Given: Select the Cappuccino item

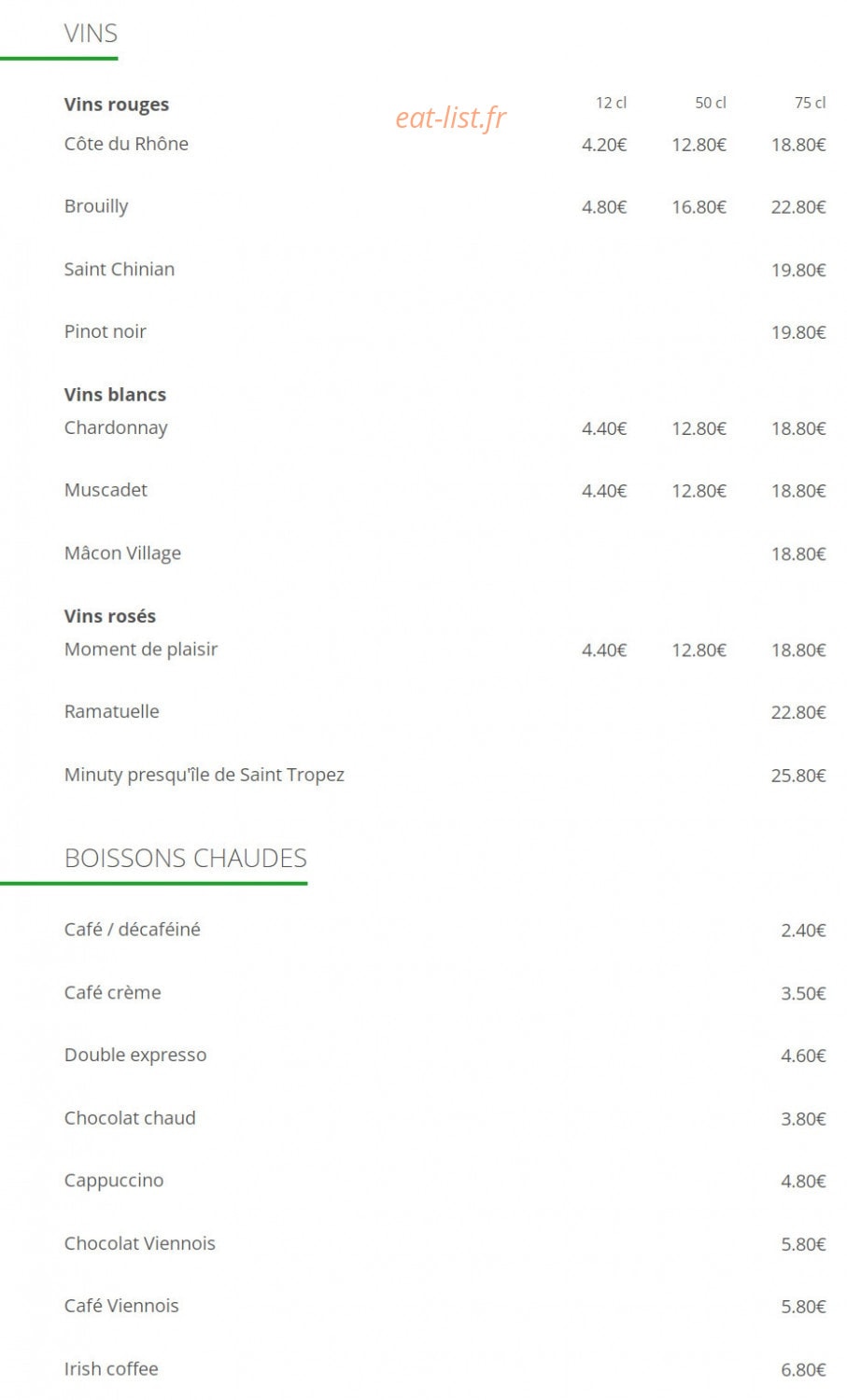Looking at the screenshot, I should pos(114,1181).
